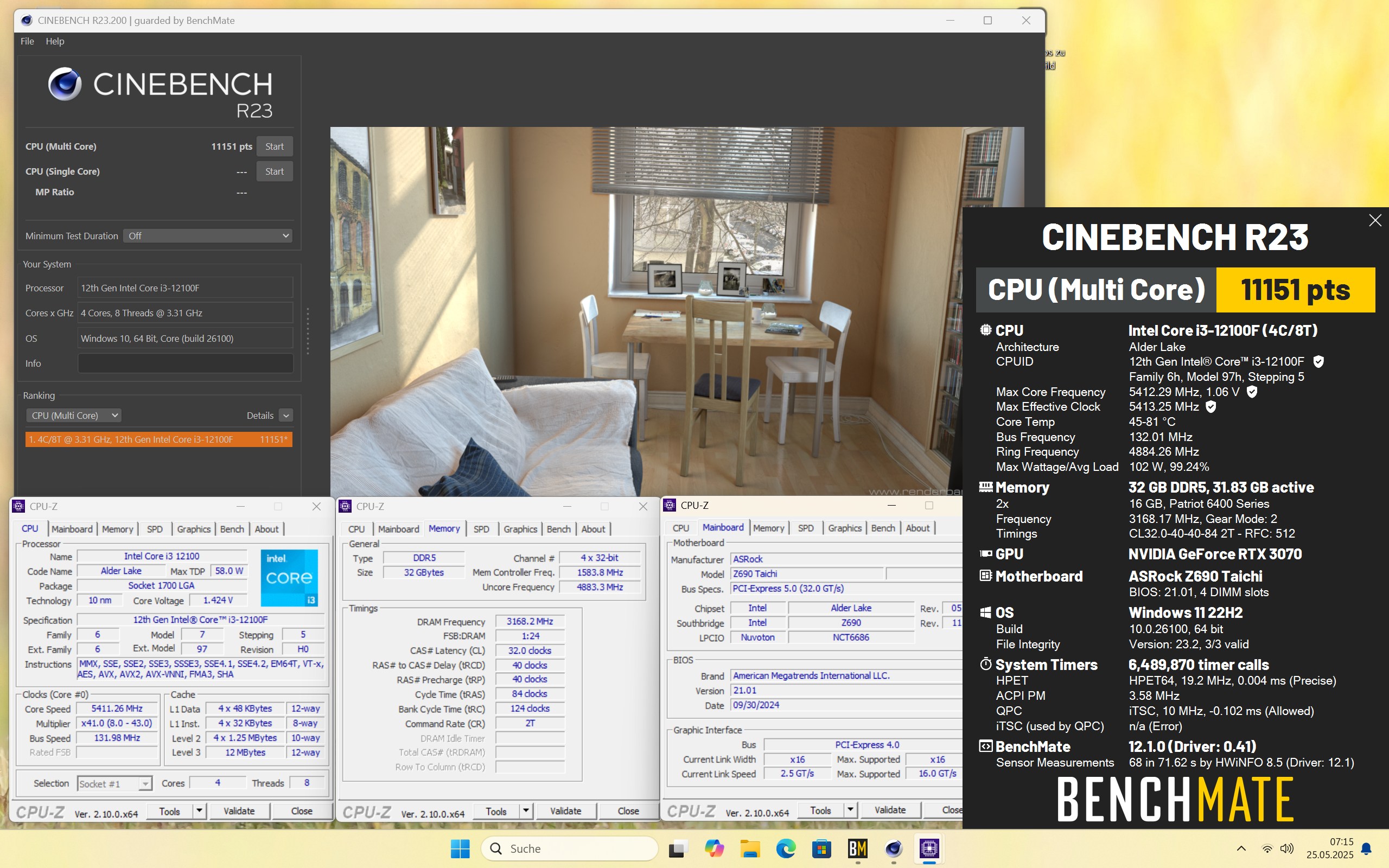
Task: Switch to Memory tab in the first CPU-Z window
Action: tap(118, 529)
